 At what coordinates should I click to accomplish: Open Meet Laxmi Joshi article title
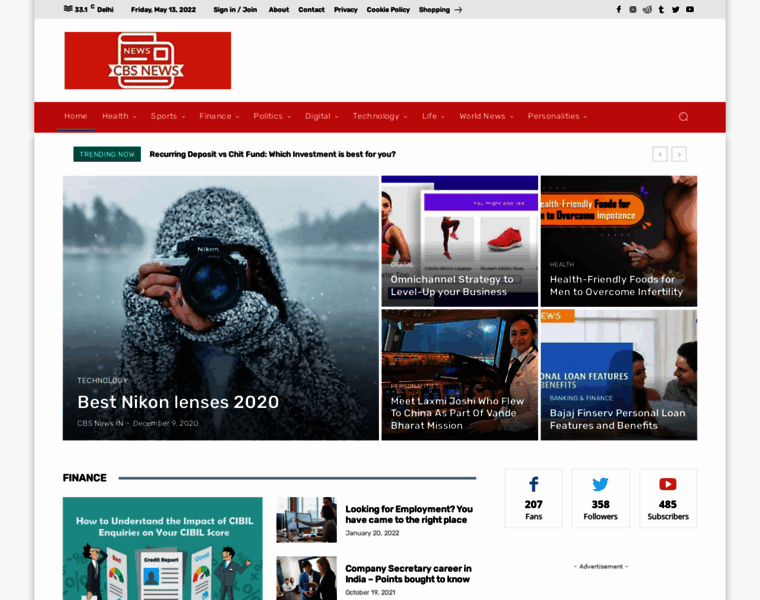(x=457, y=413)
